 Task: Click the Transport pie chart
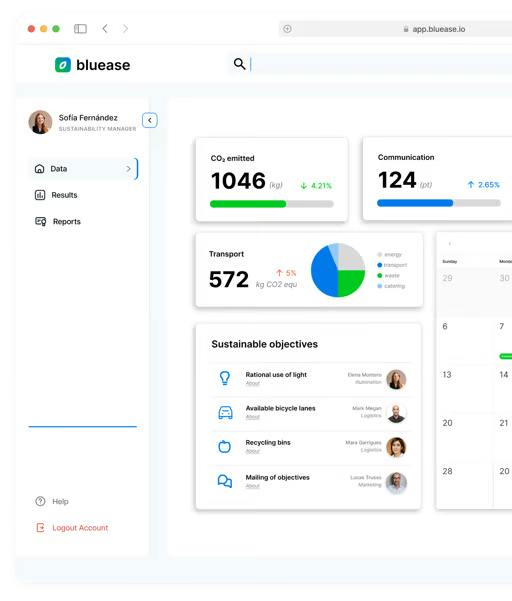coord(338,270)
